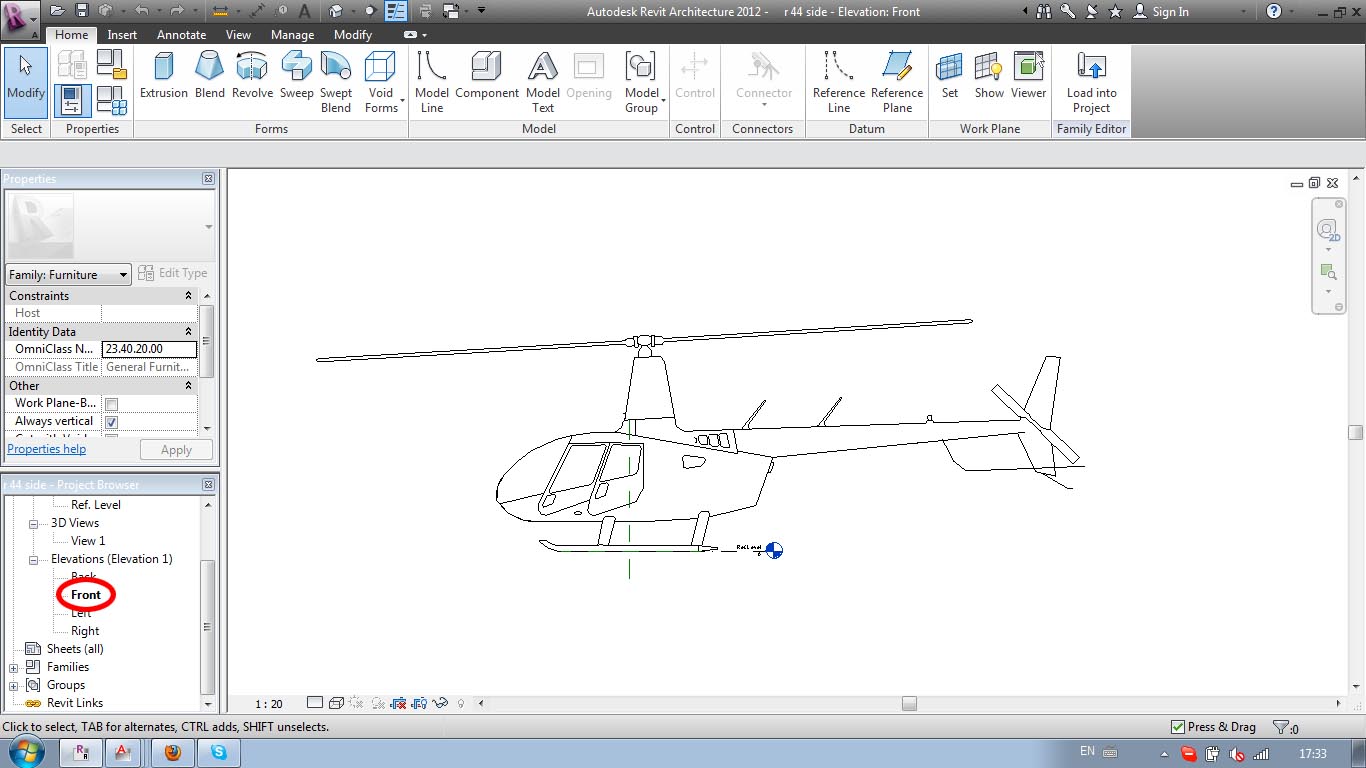
Task: Save the file from quick access toolbar
Action: (x=82, y=11)
